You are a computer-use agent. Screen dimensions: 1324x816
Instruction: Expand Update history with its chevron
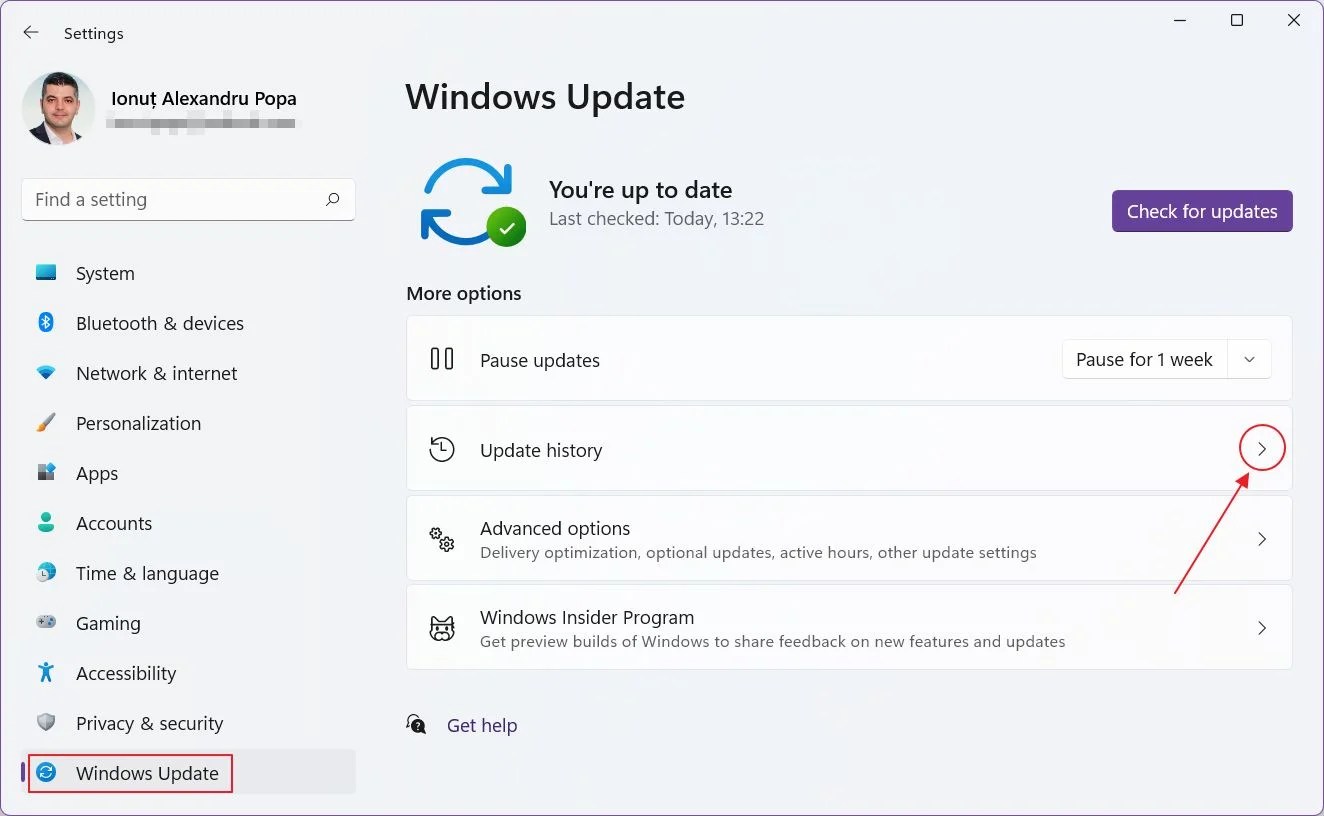pos(1262,449)
